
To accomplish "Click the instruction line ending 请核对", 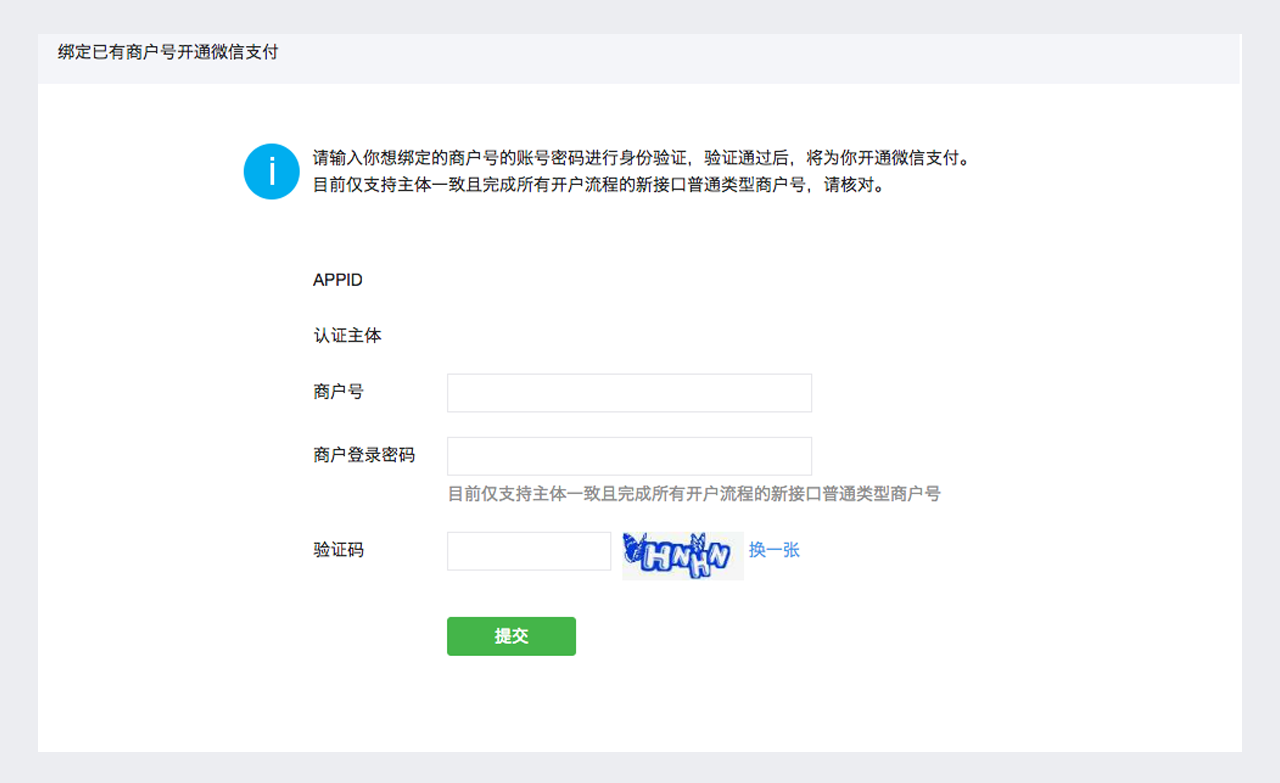I will (599, 185).
